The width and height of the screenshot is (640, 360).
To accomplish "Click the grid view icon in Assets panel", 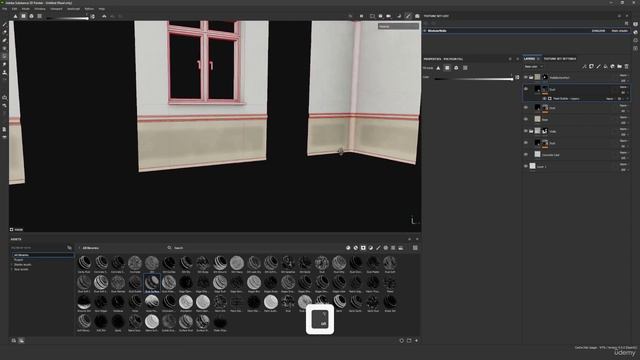I will 415,248.
